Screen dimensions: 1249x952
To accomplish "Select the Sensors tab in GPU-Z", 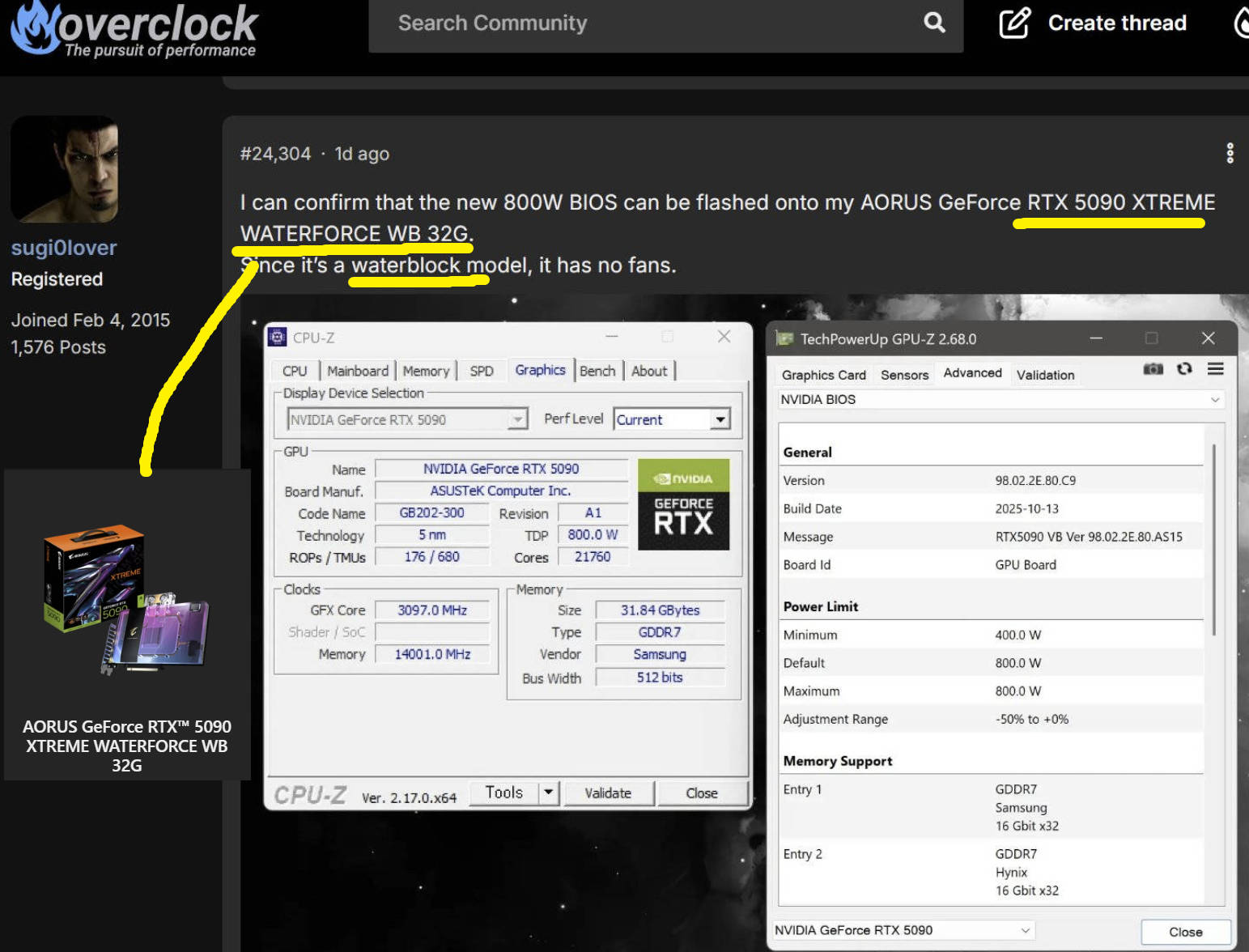I will (x=904, y=375).
